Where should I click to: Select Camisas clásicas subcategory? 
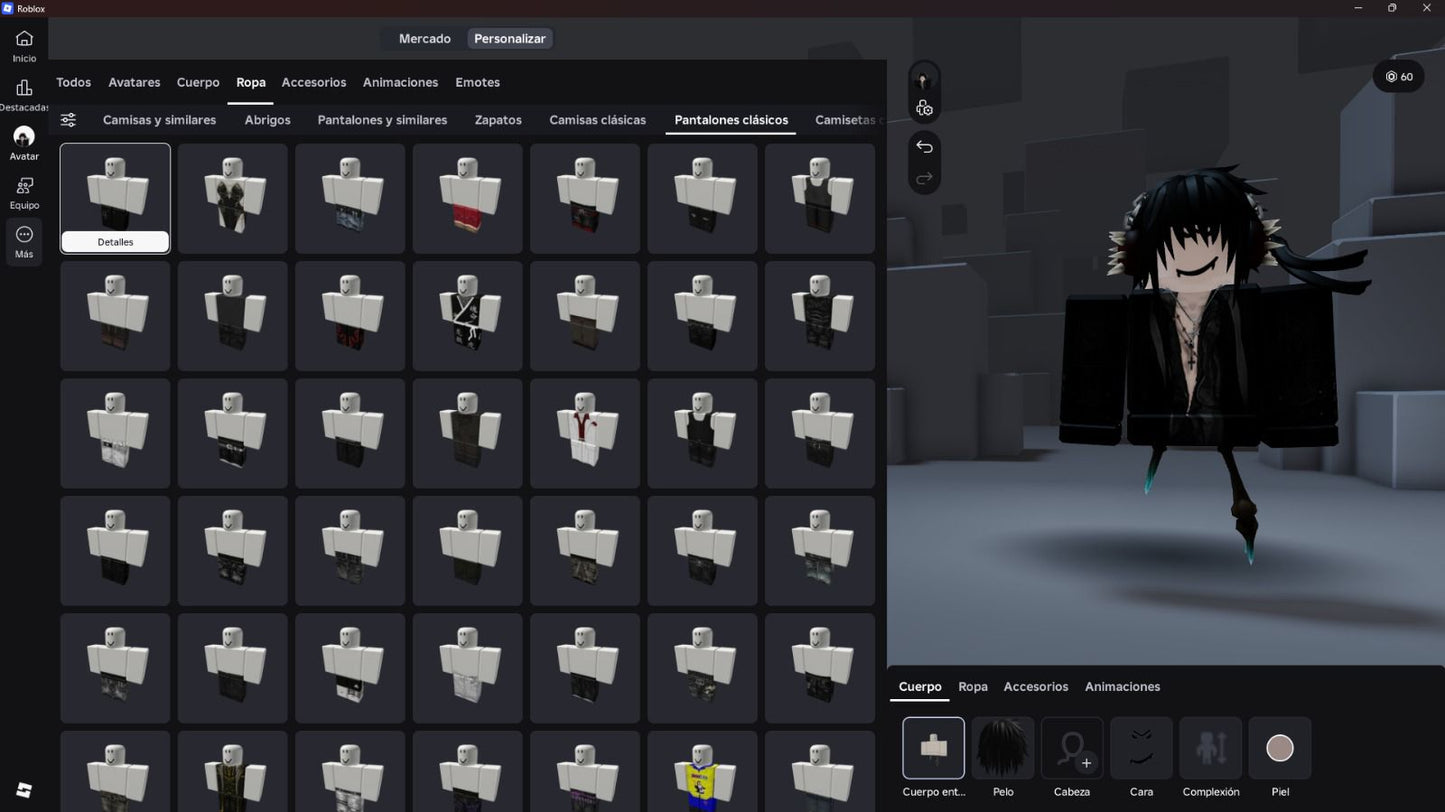(597, 120)
